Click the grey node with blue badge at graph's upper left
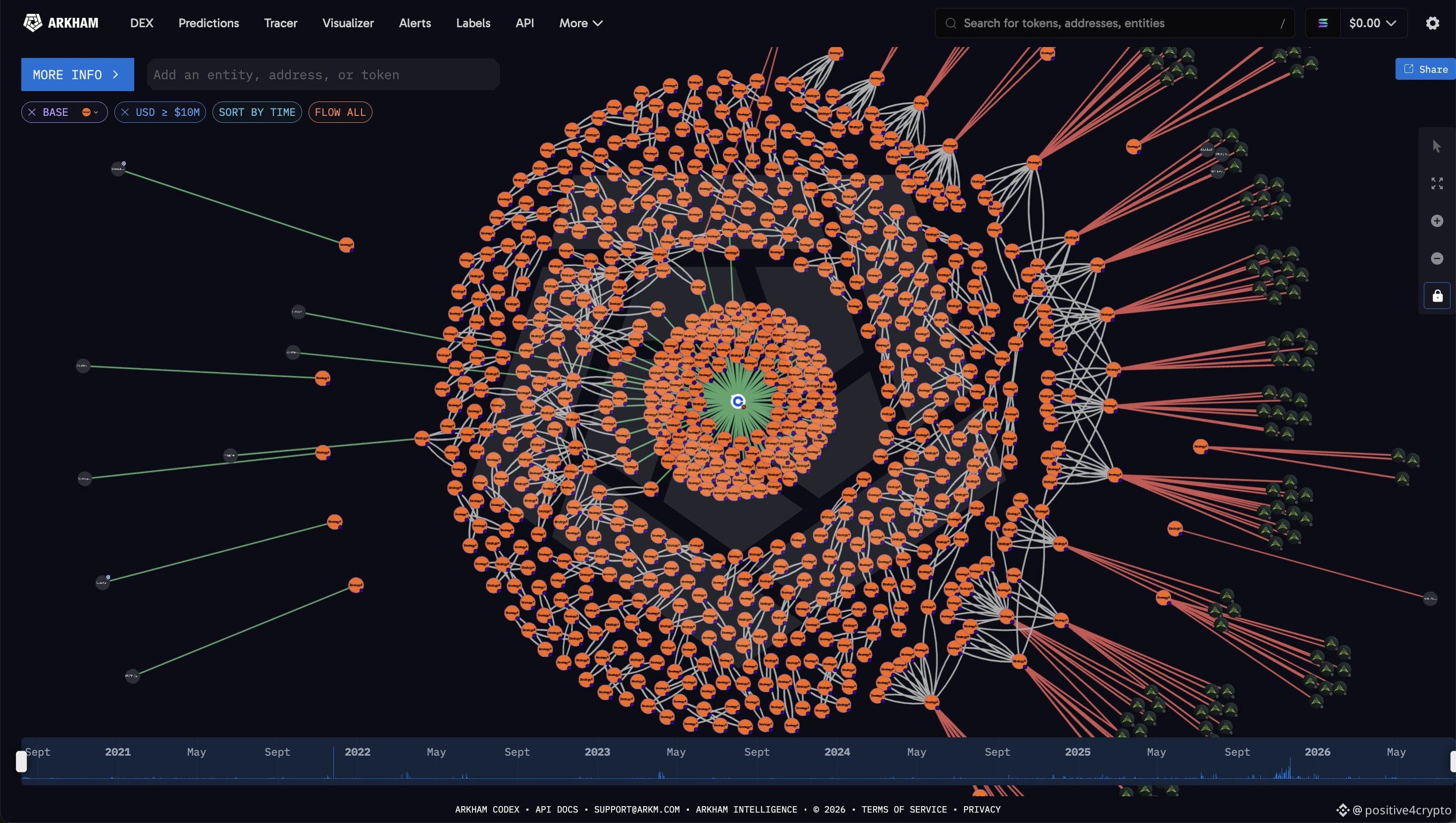This screenshot has width=1456, height=823. (118, 168)
